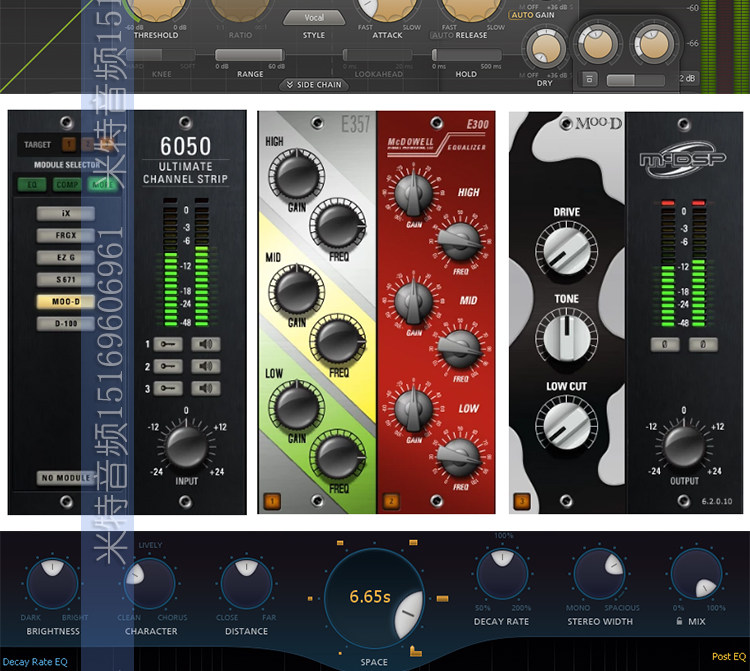Viewport: 750px width, 671px height.
Task: Select the FRGX module
Action: pyautogui.click(x=66, y=235)
